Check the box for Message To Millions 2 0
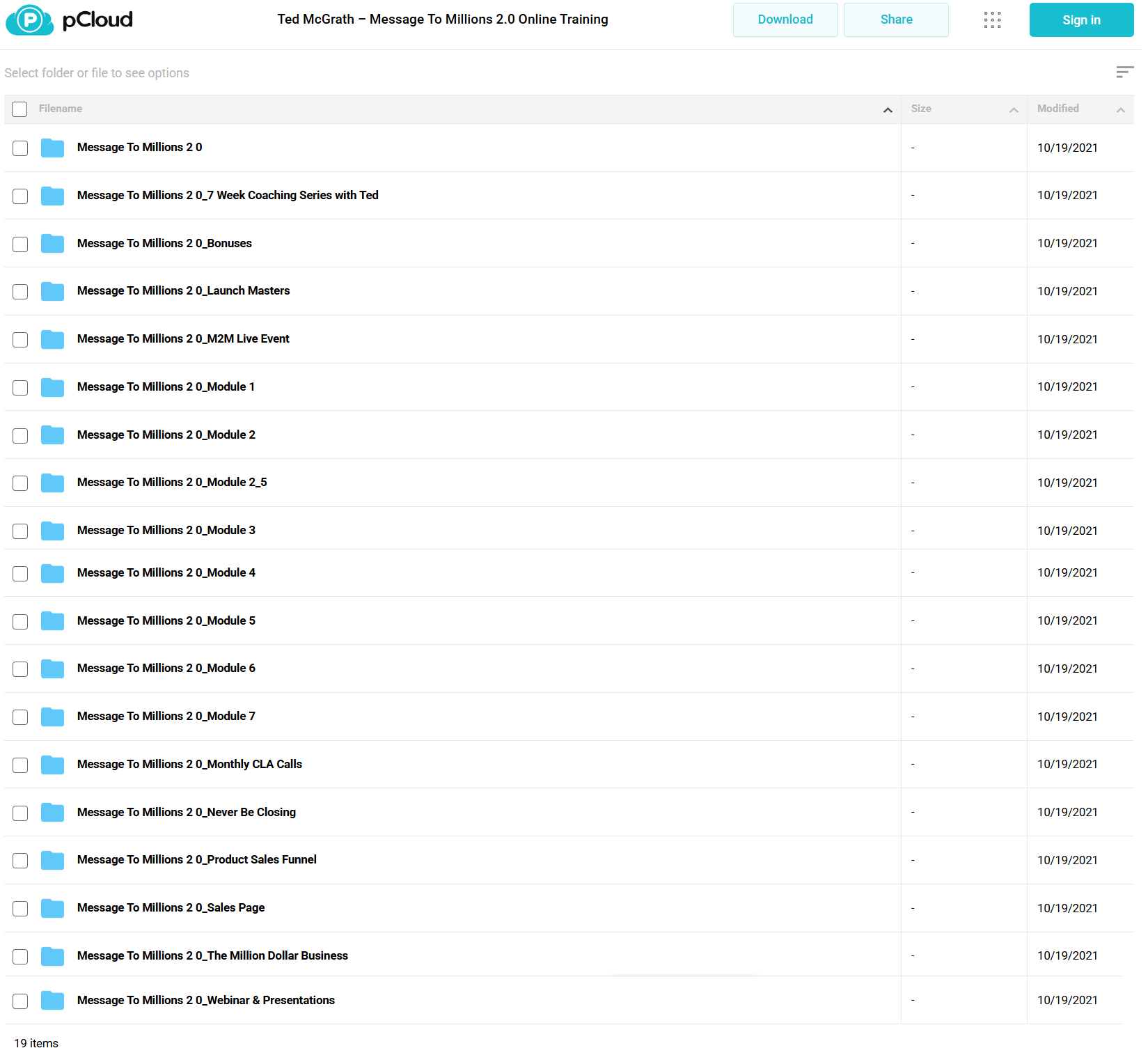 20,148
